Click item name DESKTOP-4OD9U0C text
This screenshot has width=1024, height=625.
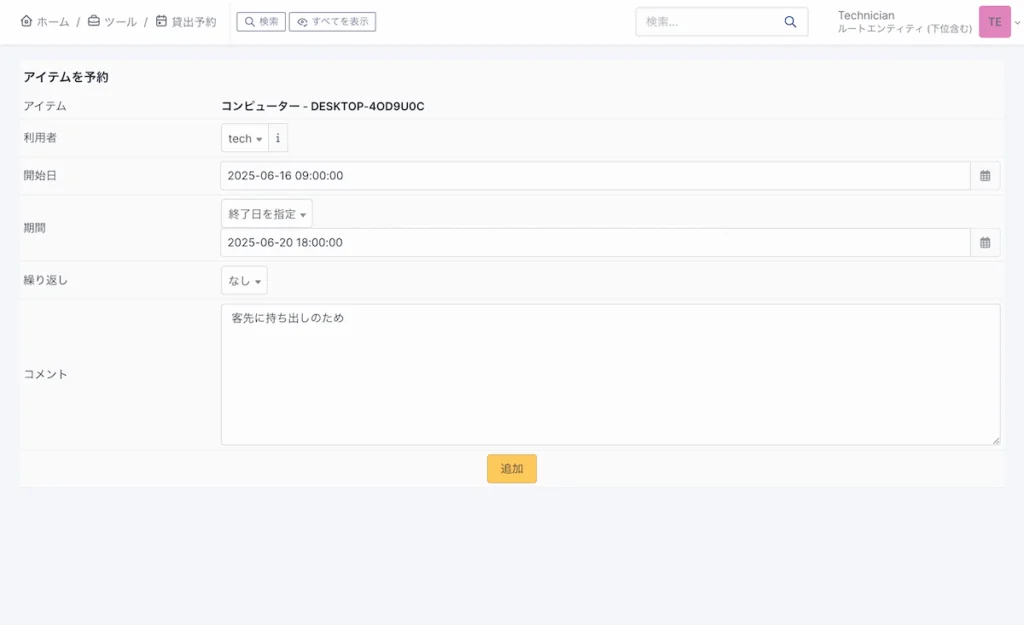tap(367, 106)
